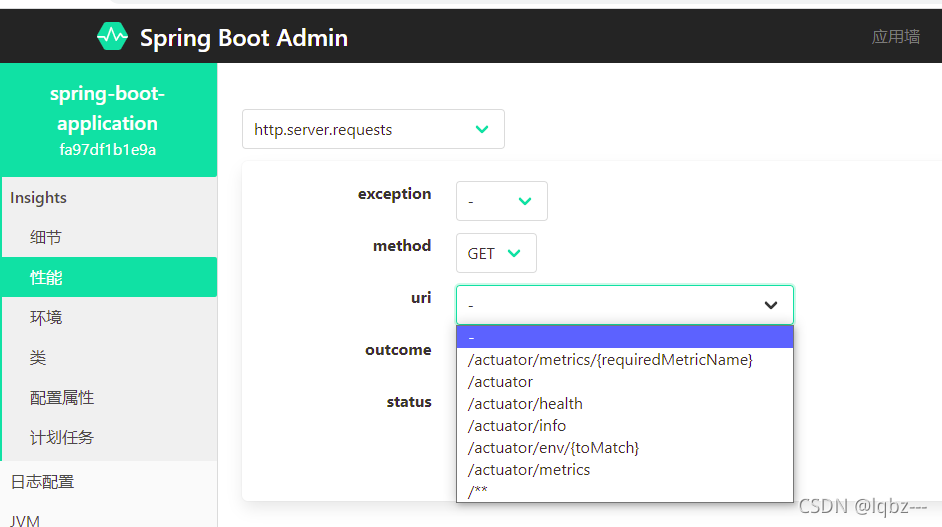Viewport: 942px width, 527px height.
Task: Open the 日志配置 sidebar section
Action: pyautogui.click(x=42, y=482)
